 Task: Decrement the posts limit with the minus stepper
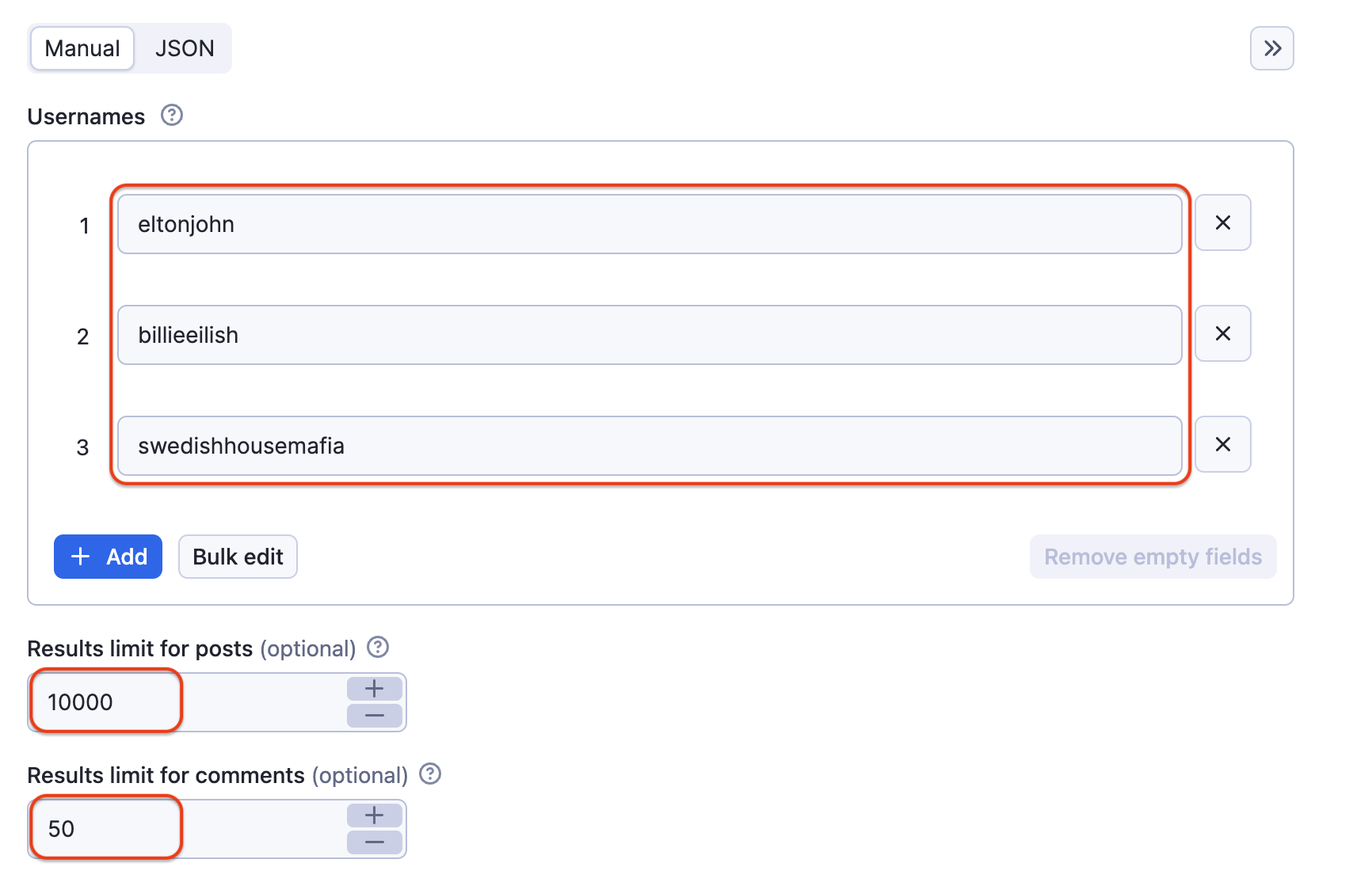[x=373, y=716]
